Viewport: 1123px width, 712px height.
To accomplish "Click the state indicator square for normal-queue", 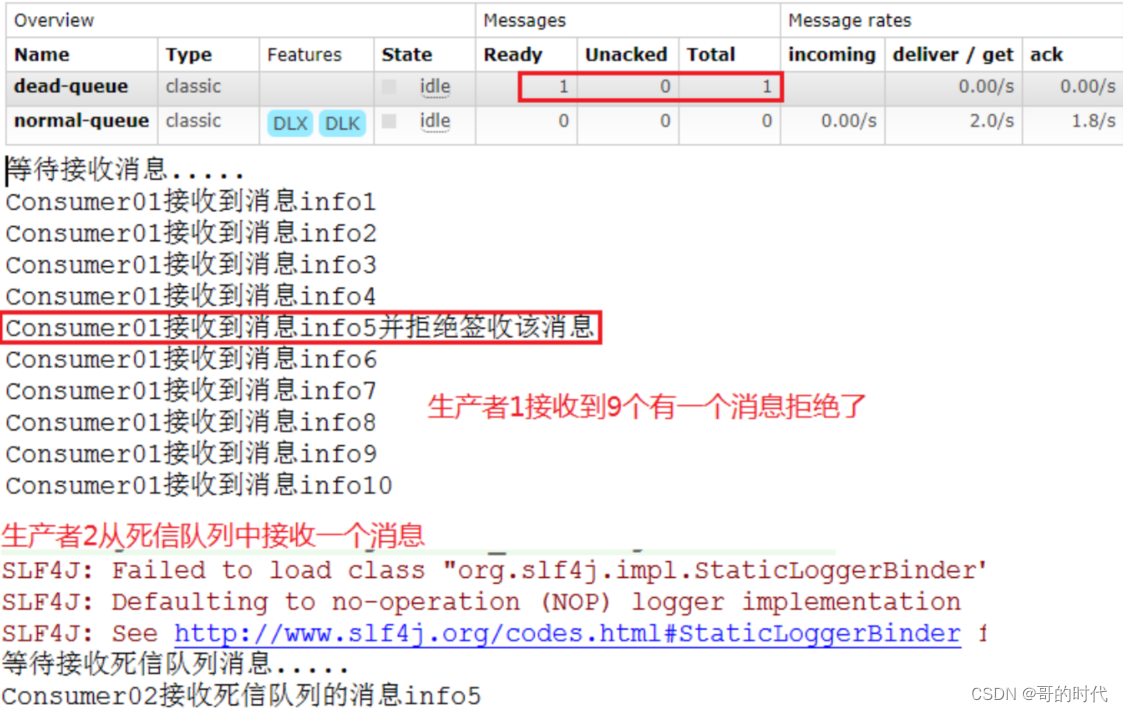I will [389, 121].
